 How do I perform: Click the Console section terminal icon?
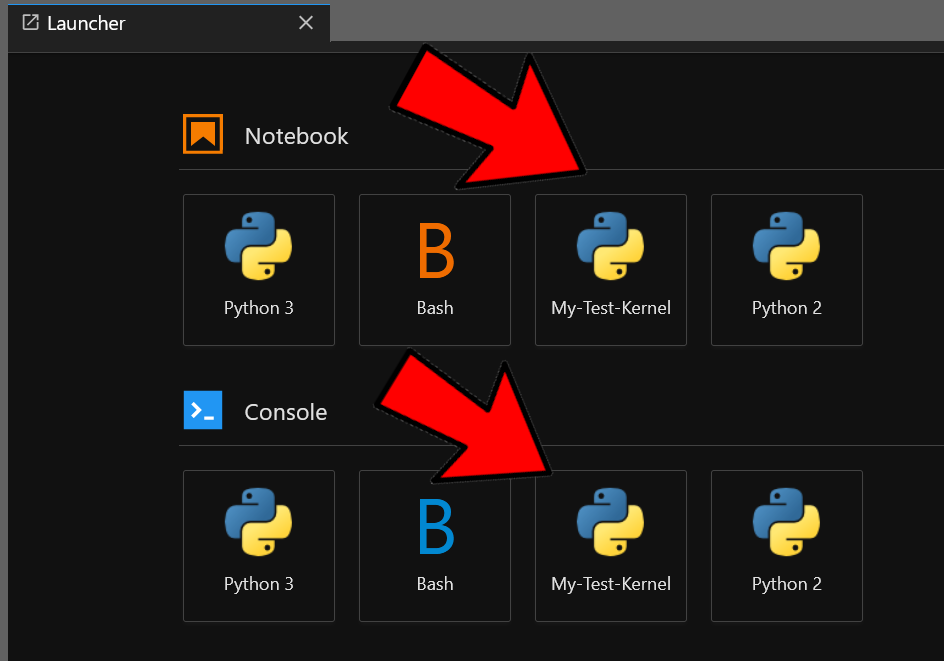(202, 410)
